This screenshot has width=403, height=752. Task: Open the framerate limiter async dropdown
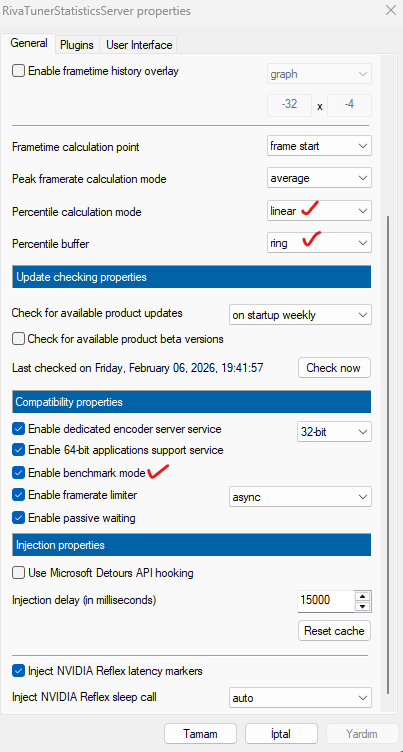(x=300, y=497)
